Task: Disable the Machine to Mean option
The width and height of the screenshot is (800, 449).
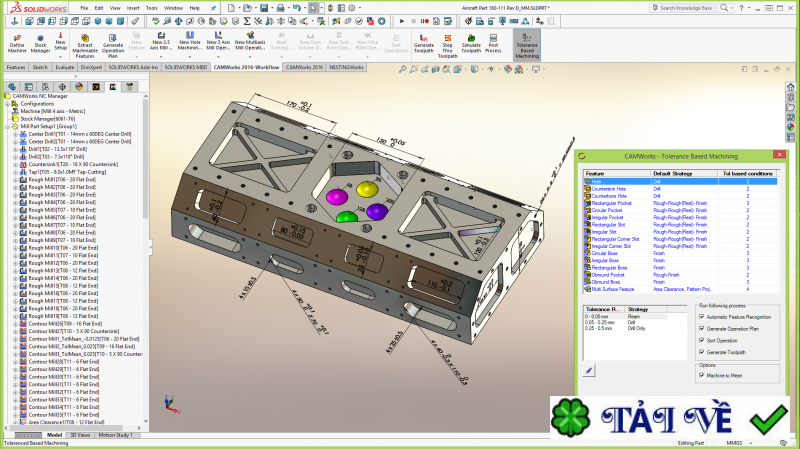Action: click(702, 374)
